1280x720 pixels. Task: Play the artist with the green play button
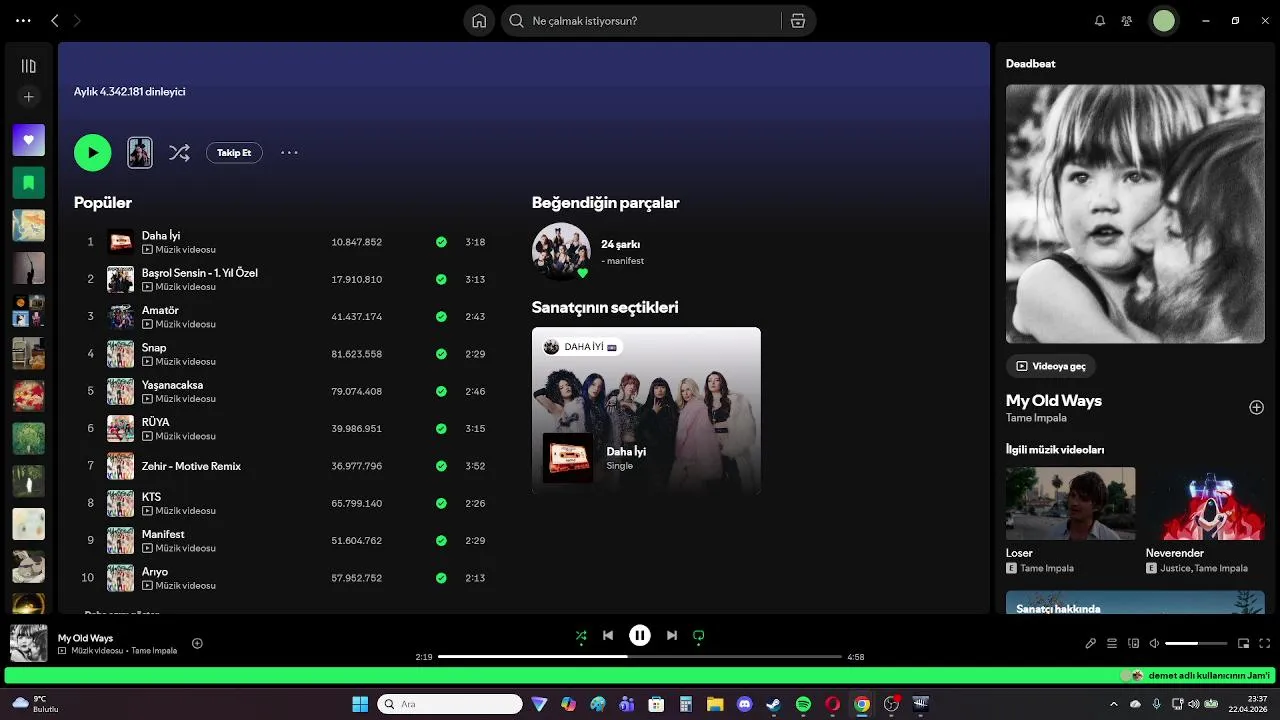click(x=92, y=153)
